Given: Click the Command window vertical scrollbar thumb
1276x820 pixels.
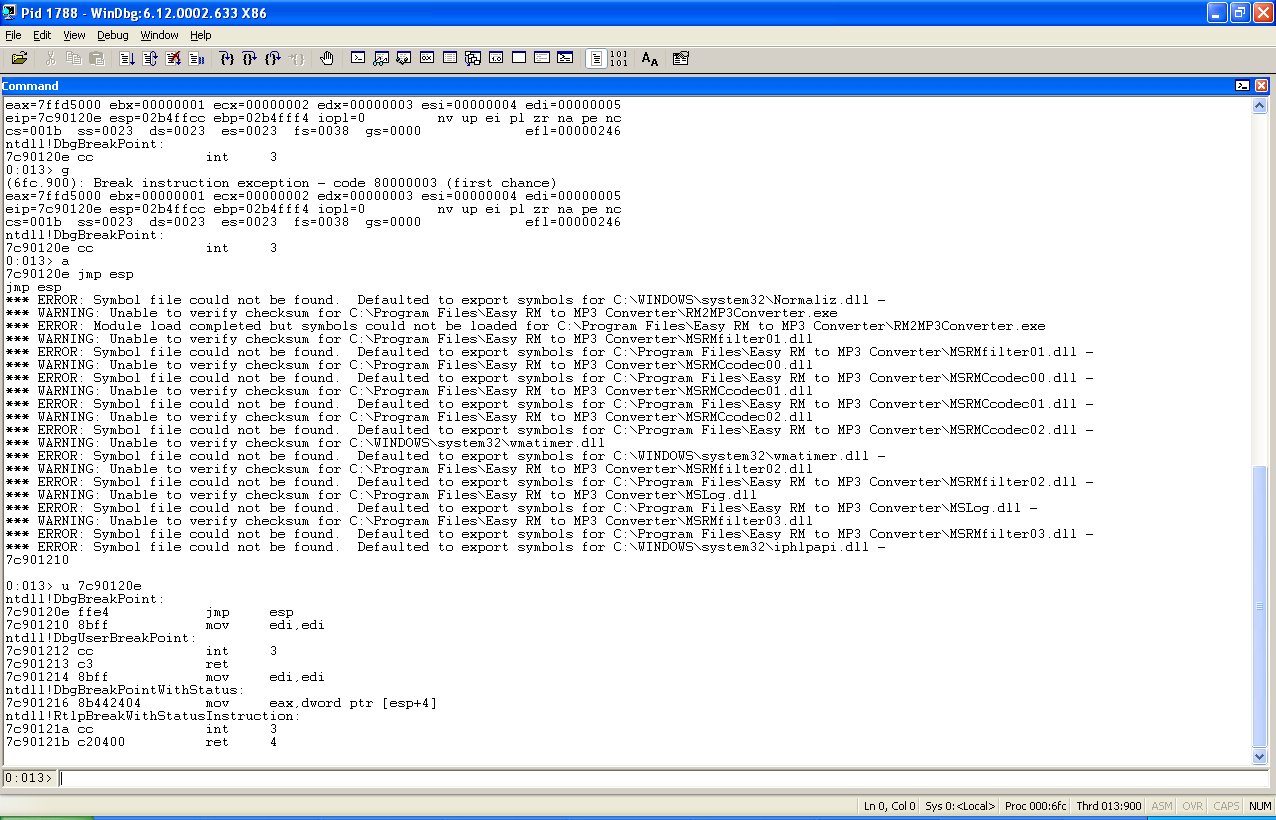Looking at the screenshot, I should point(1260,605).
